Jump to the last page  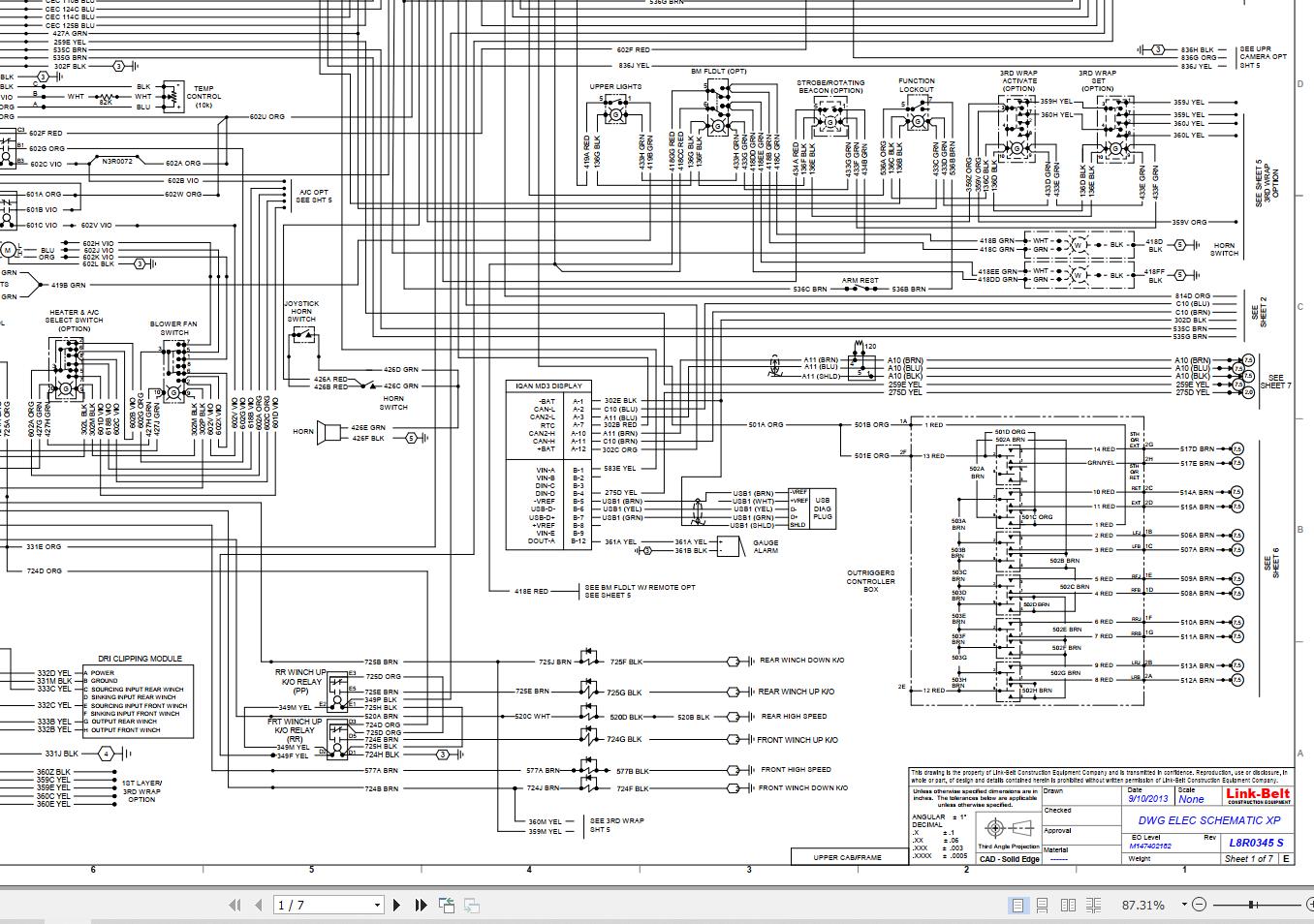(420, 905)
